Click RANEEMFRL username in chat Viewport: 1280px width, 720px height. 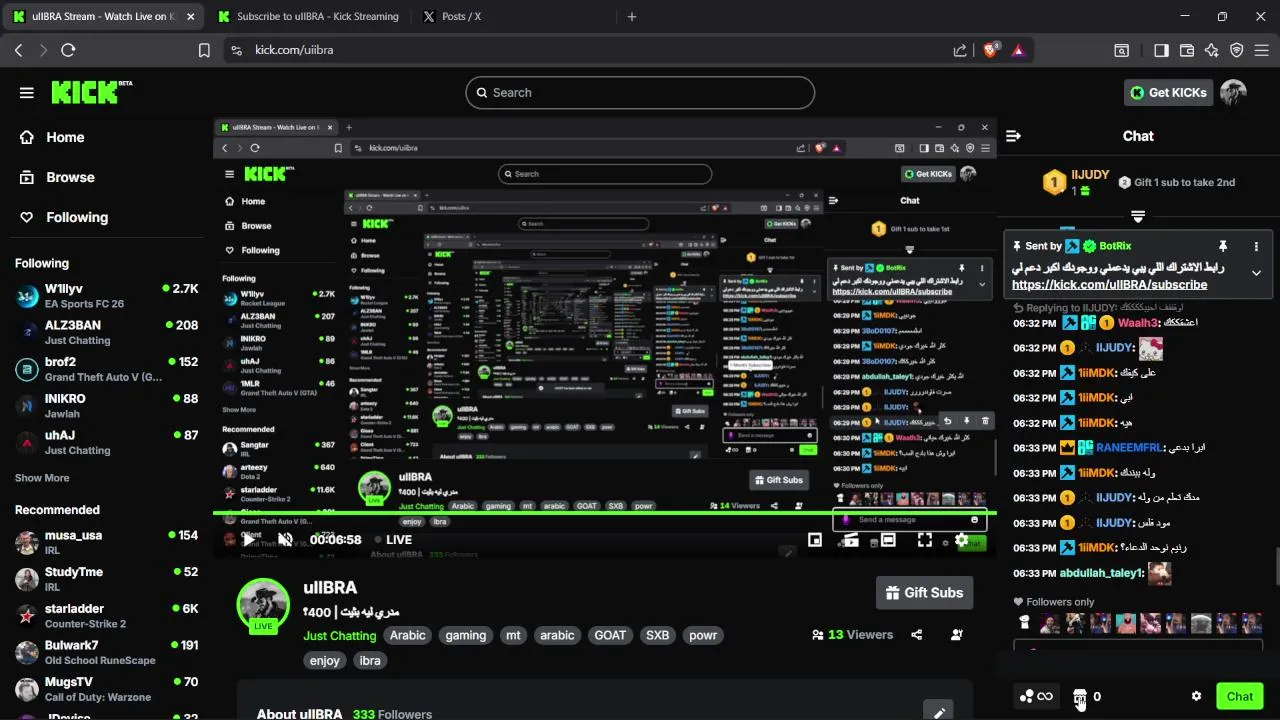[x=1129, y=448]
